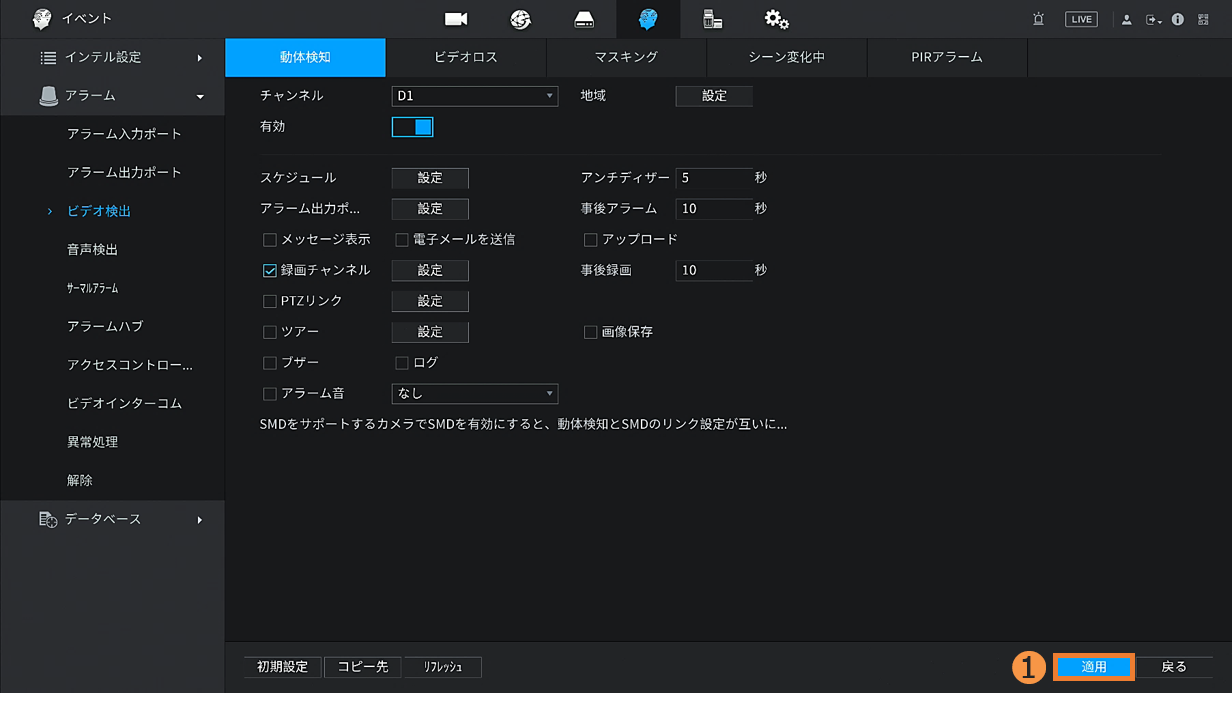Open the アラーム音 dropdown
1232x717 pixels.
click(474, 394)
